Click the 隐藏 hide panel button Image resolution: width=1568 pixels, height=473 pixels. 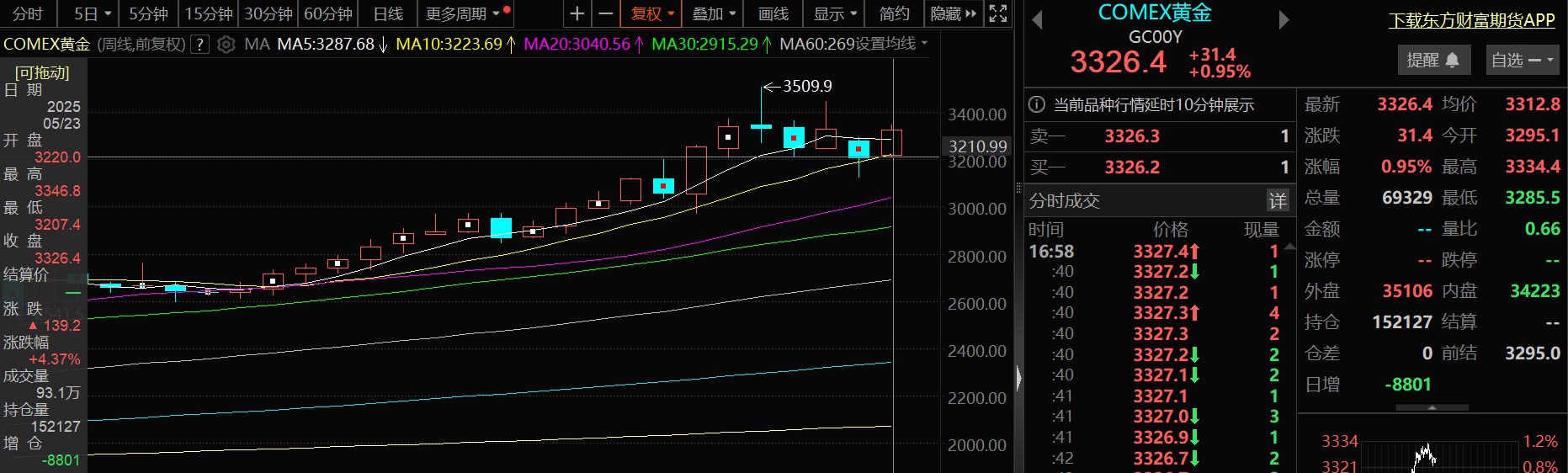[x=954, y=13]
